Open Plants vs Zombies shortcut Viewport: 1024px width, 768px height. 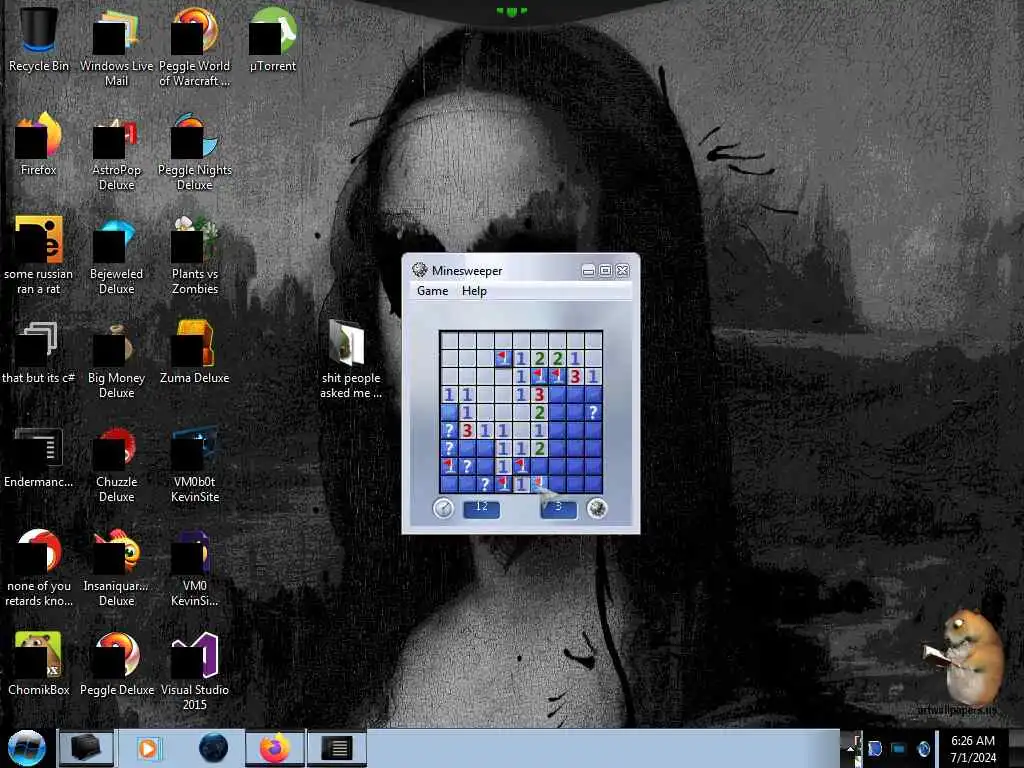coord(195,255)
